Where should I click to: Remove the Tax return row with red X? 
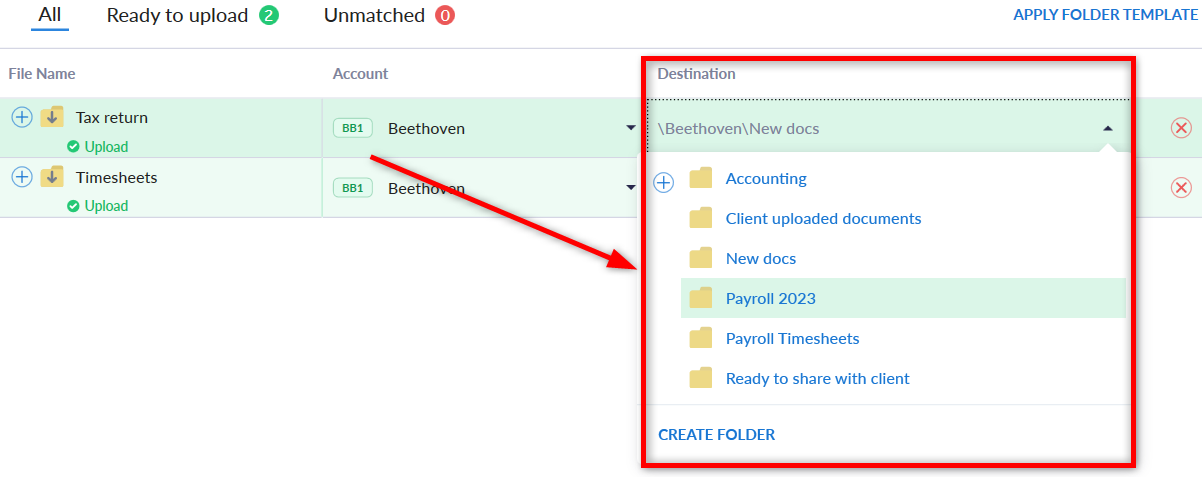tap(1181, 128)
